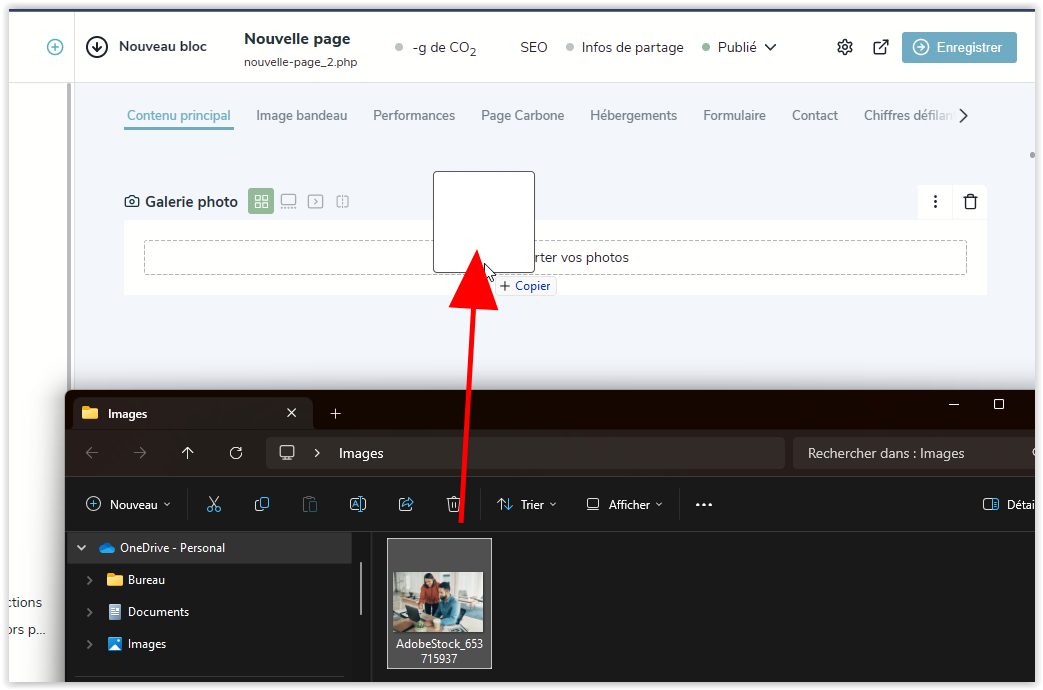Click the Enregistrer button

pyautogui.click(x=958, y=47)
